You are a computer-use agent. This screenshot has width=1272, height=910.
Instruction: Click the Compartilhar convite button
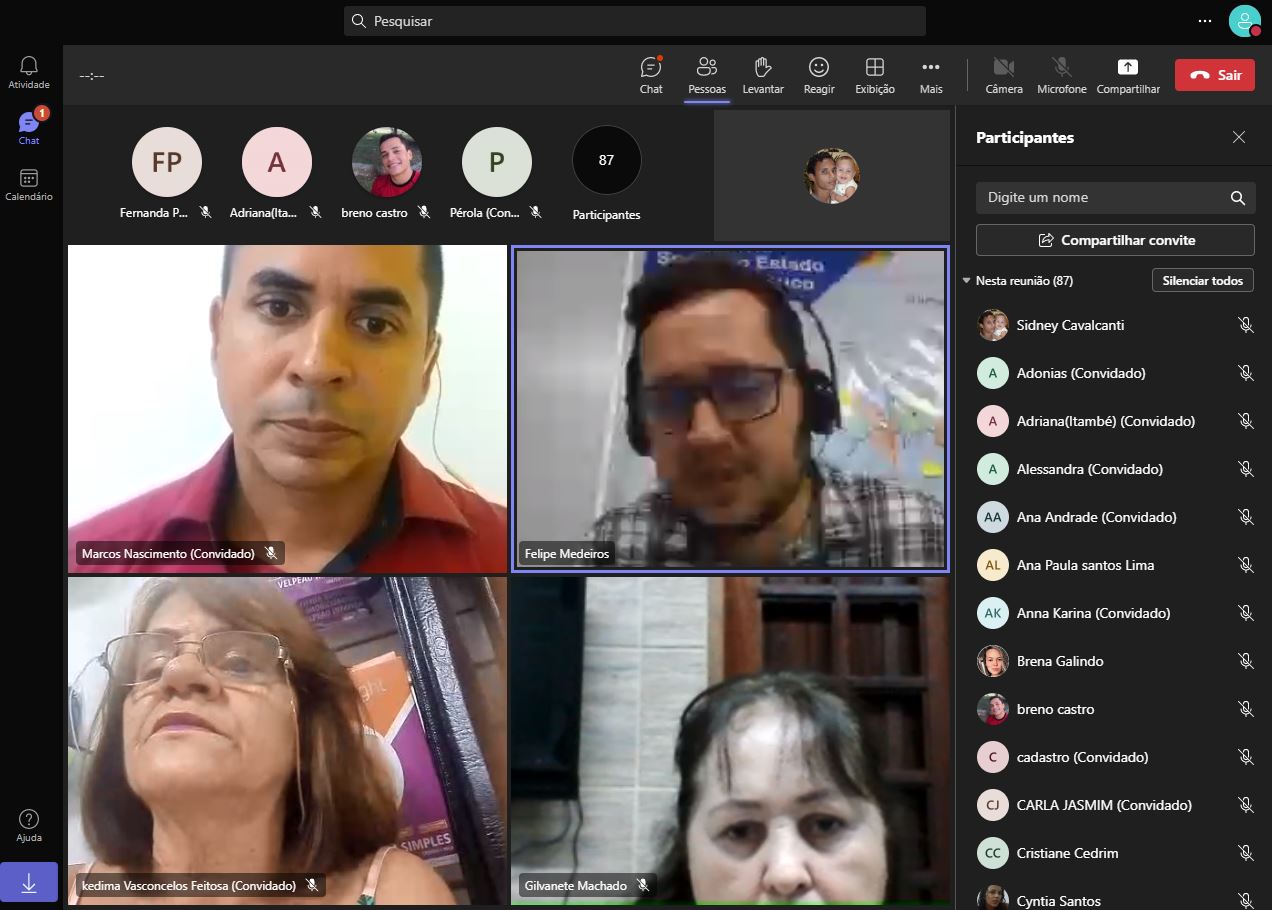(x=1115, y=240)
